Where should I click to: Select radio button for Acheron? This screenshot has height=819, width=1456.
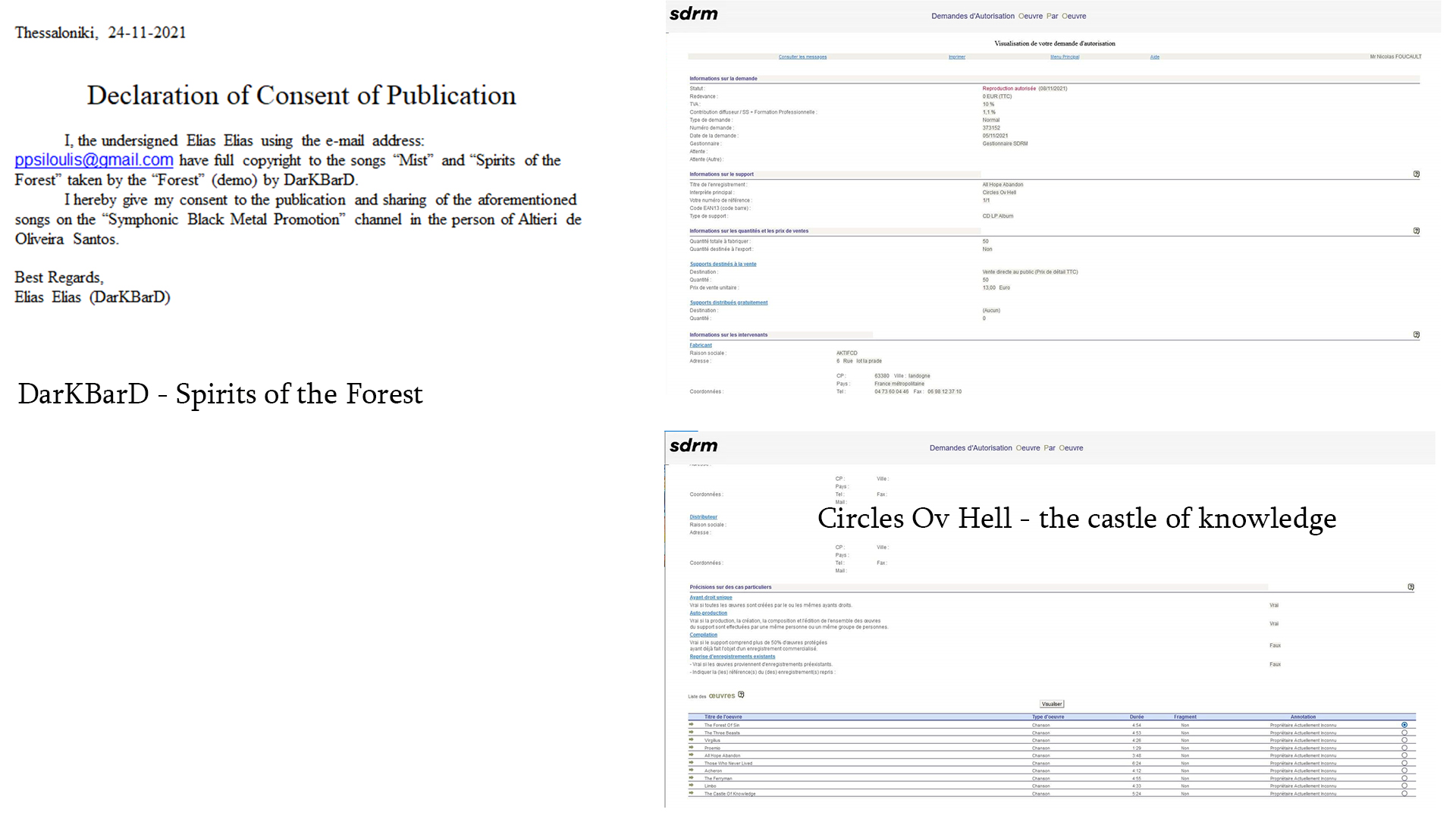[1404, 770]
